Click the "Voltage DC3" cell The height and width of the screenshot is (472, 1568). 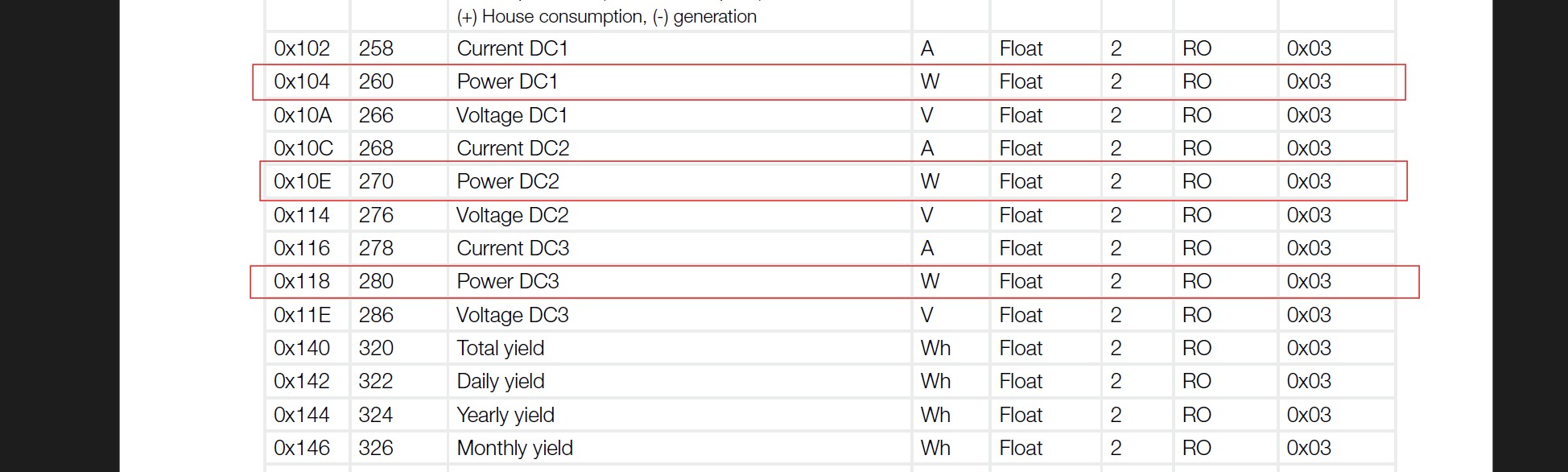click(512, 316)
